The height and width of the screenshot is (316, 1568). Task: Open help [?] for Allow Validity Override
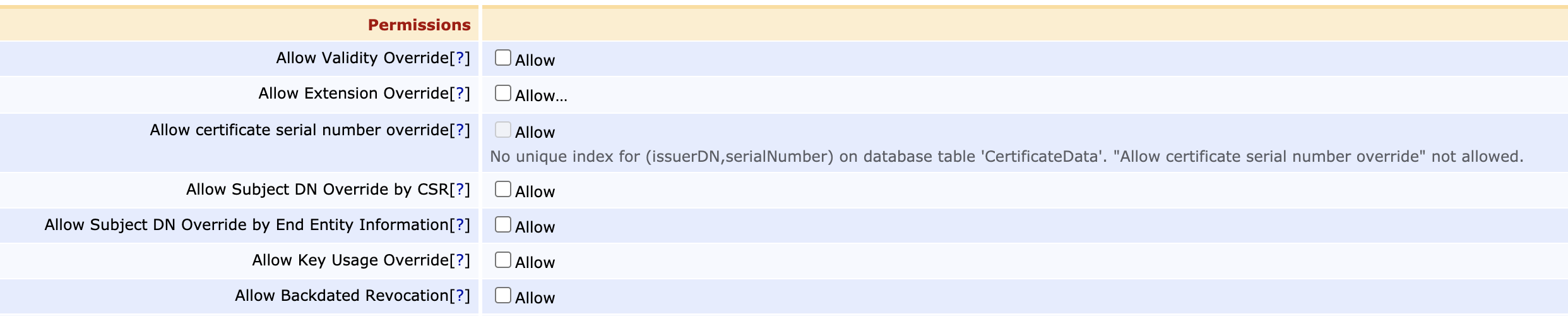tap(460, 58)
